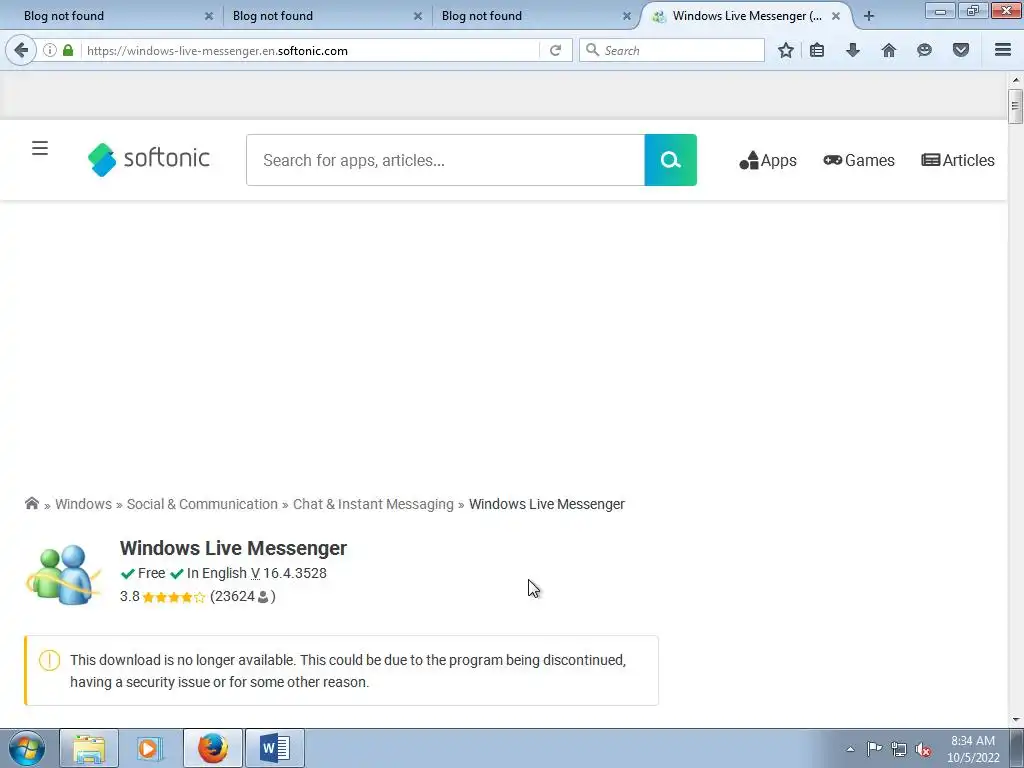Click the Show desktop strip beside the clock
Image resolution: width=1024 pixels, height=768 pixels.
coord(1017,748)
